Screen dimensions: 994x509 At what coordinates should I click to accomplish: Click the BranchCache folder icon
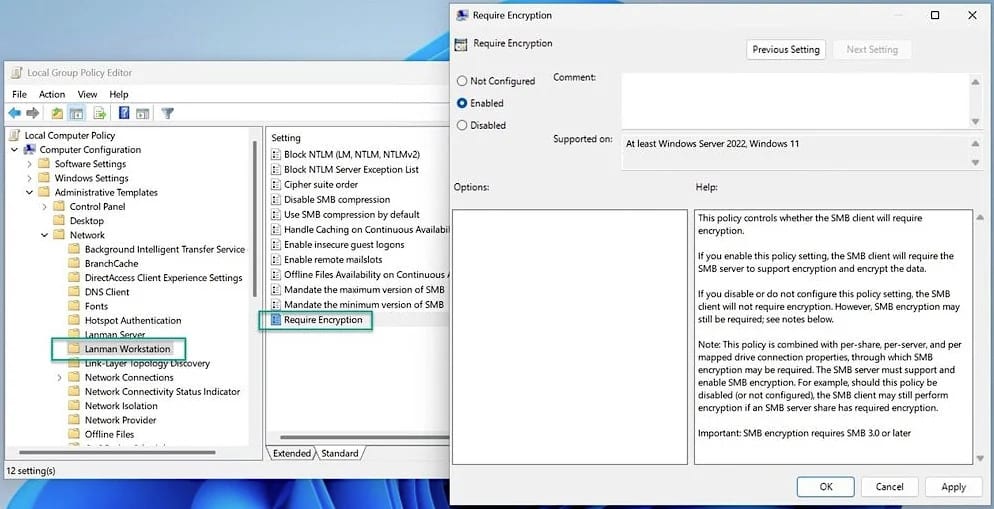tap(74, 264)
